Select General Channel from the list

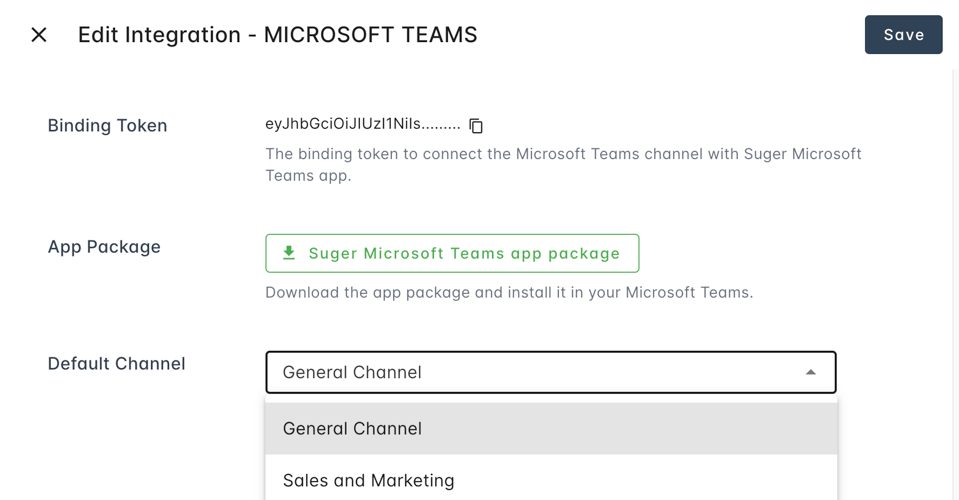click(352, 428)
